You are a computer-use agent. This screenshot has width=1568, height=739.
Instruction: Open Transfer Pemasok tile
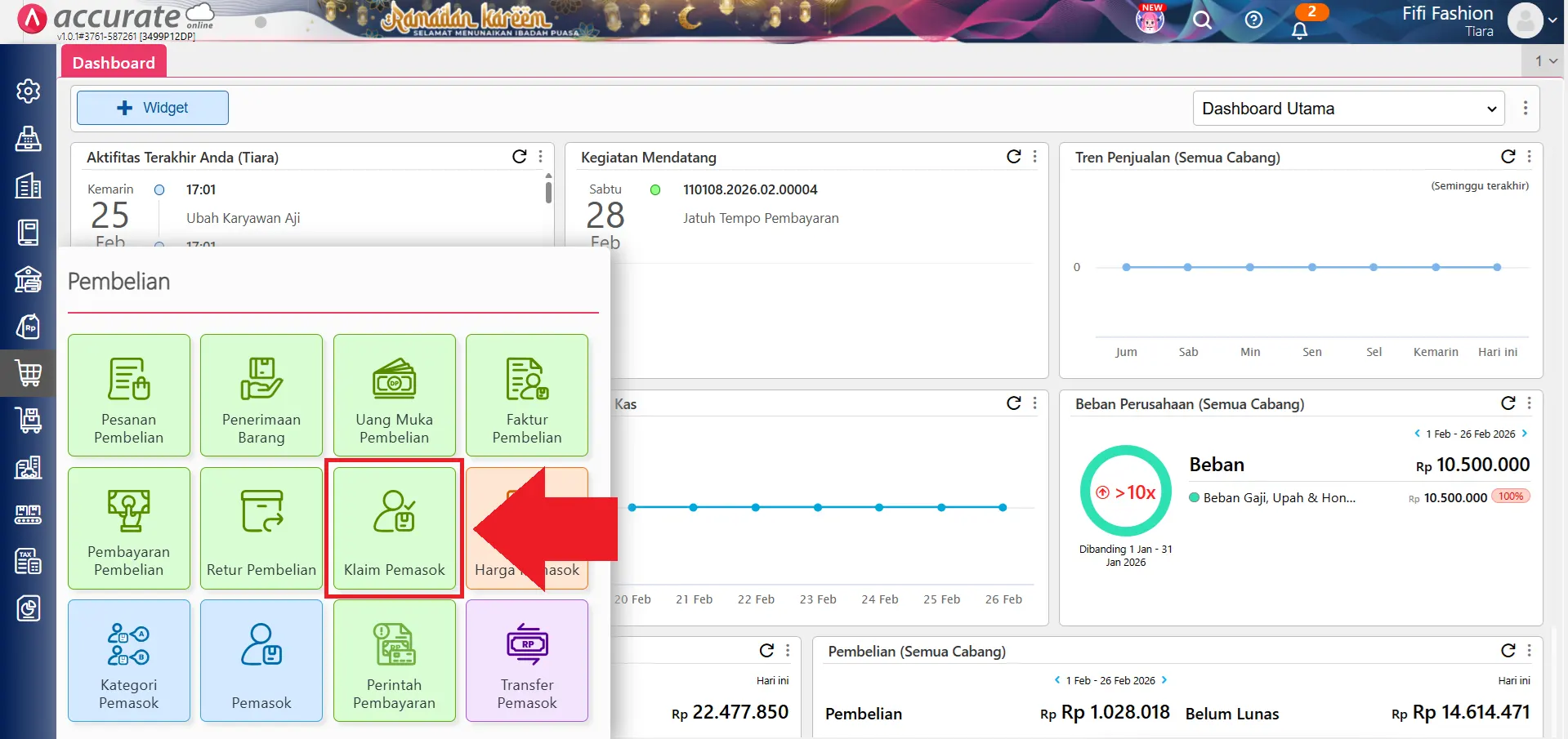[x=527, y=661]
